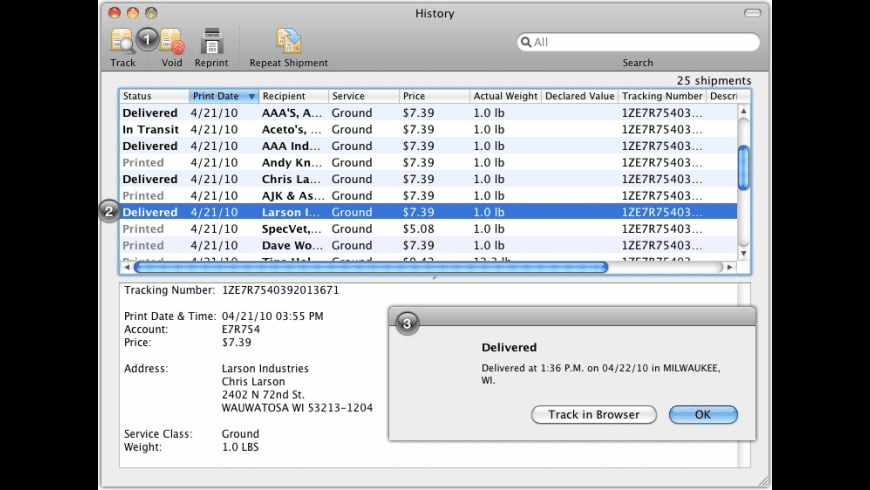Click the Price column header
870x490 pixels.
click(x=433, y=96)
